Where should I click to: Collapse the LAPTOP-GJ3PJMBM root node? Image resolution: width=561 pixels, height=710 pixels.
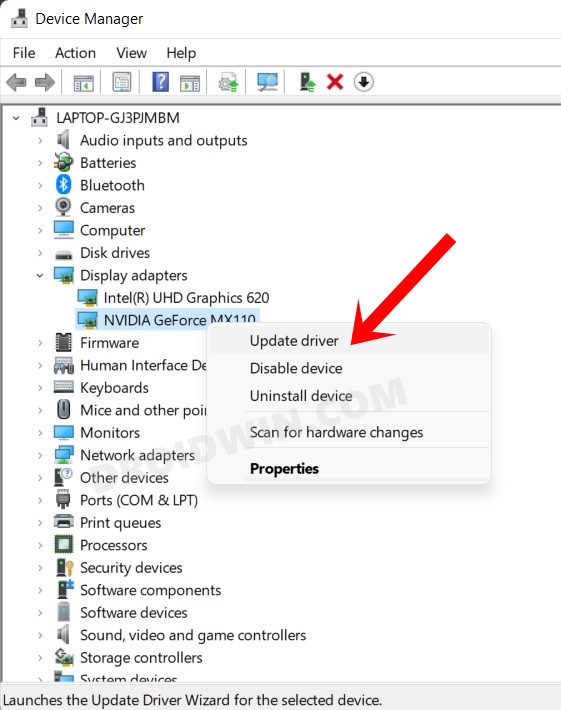(x=16, y=118)
